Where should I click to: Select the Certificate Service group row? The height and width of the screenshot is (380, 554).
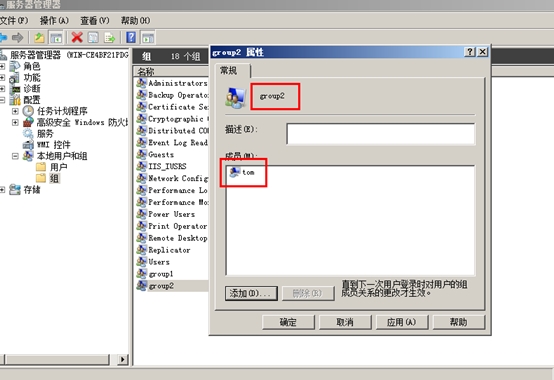tap(172, 107)
